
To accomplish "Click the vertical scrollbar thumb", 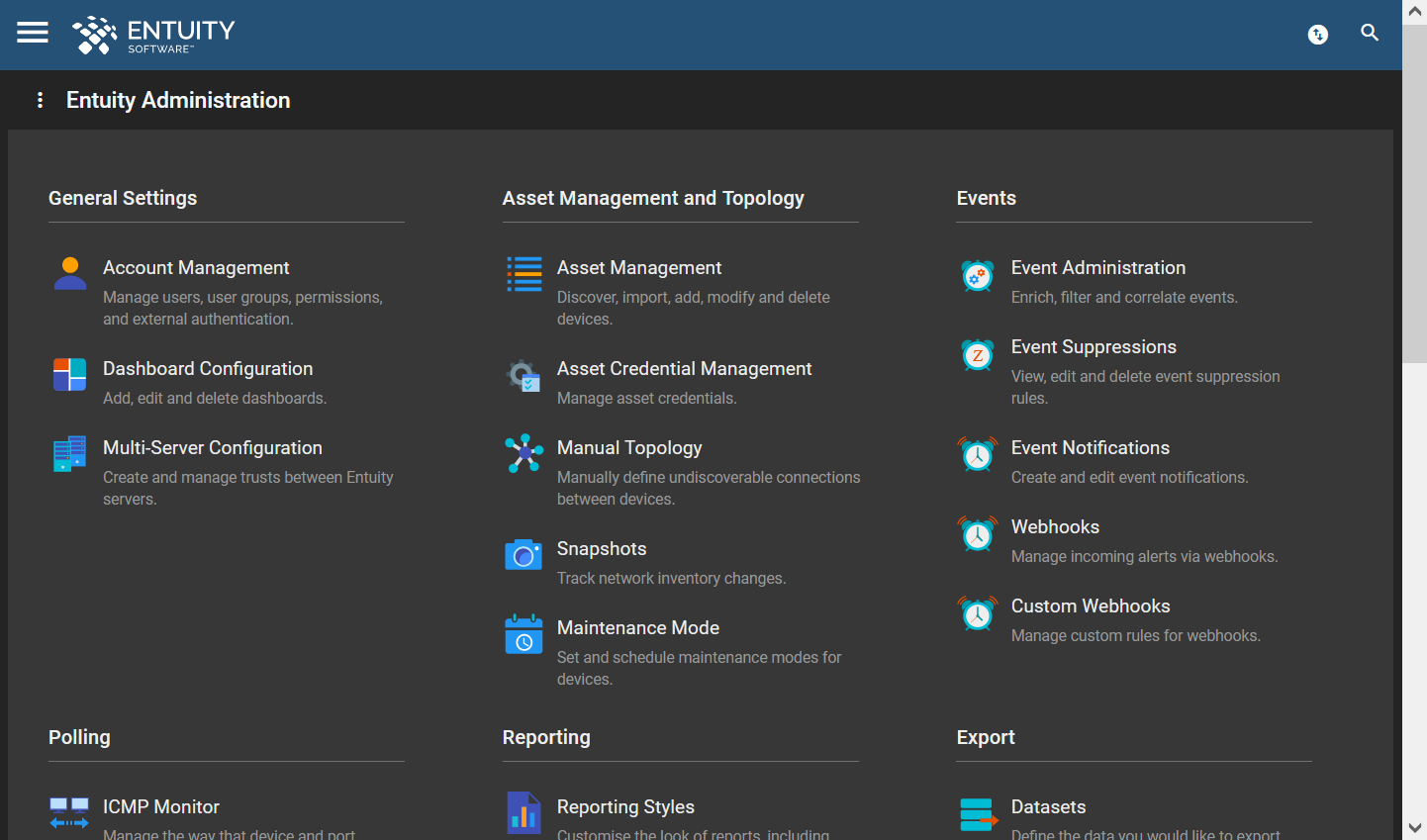I will [x=1415, y=194].
